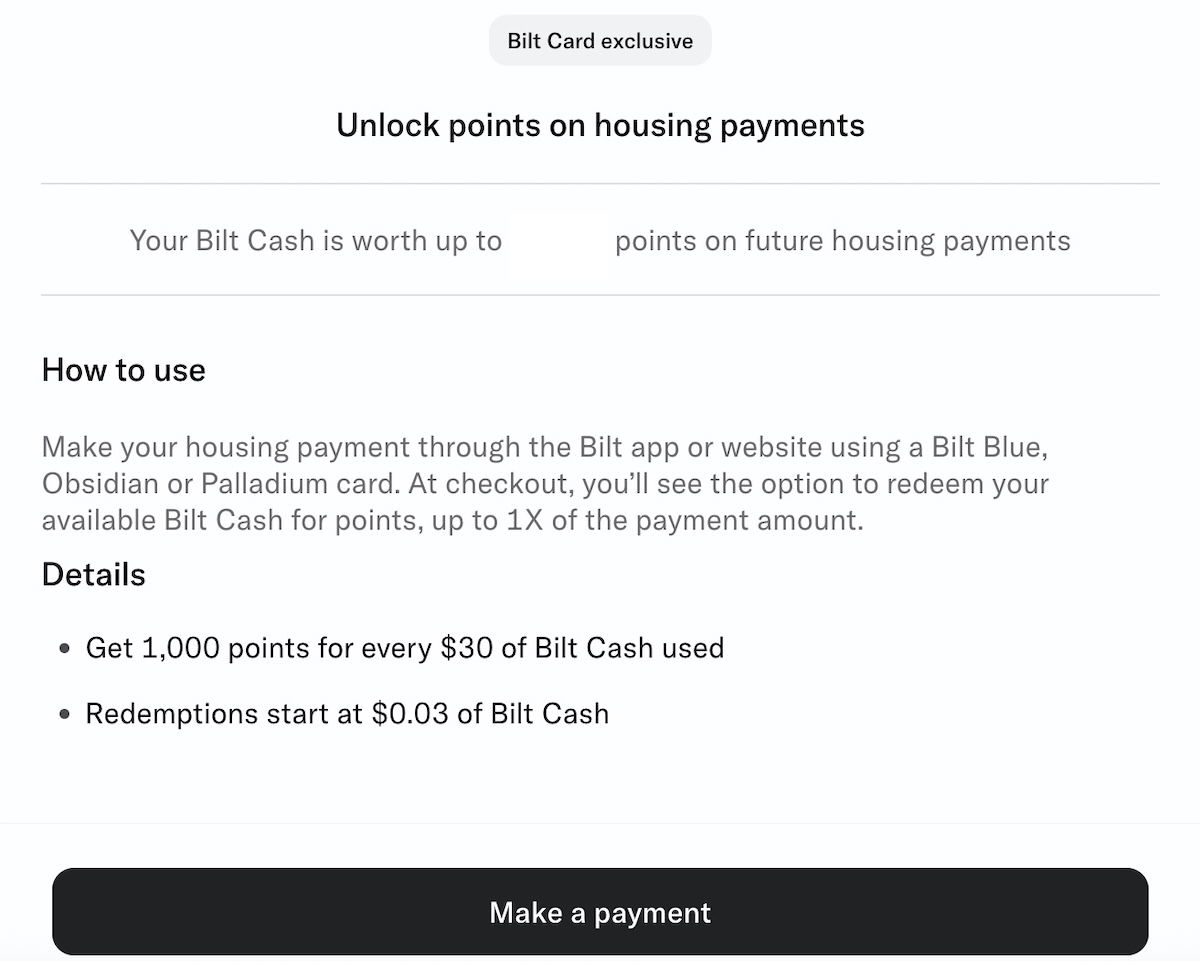Viewport: 1200px width, 961px height.
Task: Click the How to use heading
Action: point(124,370)
